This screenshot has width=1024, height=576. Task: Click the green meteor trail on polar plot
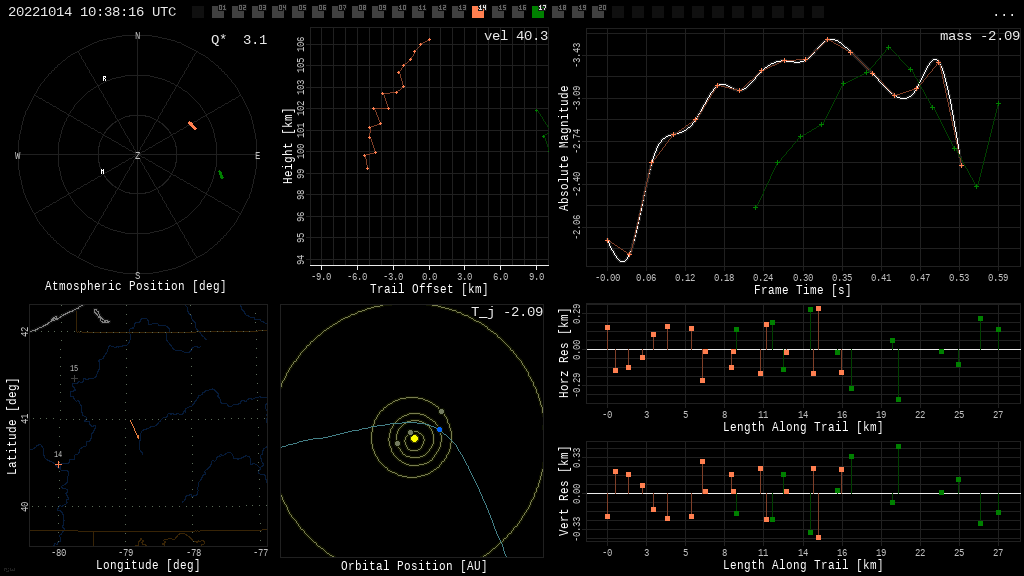coord(221,174)
